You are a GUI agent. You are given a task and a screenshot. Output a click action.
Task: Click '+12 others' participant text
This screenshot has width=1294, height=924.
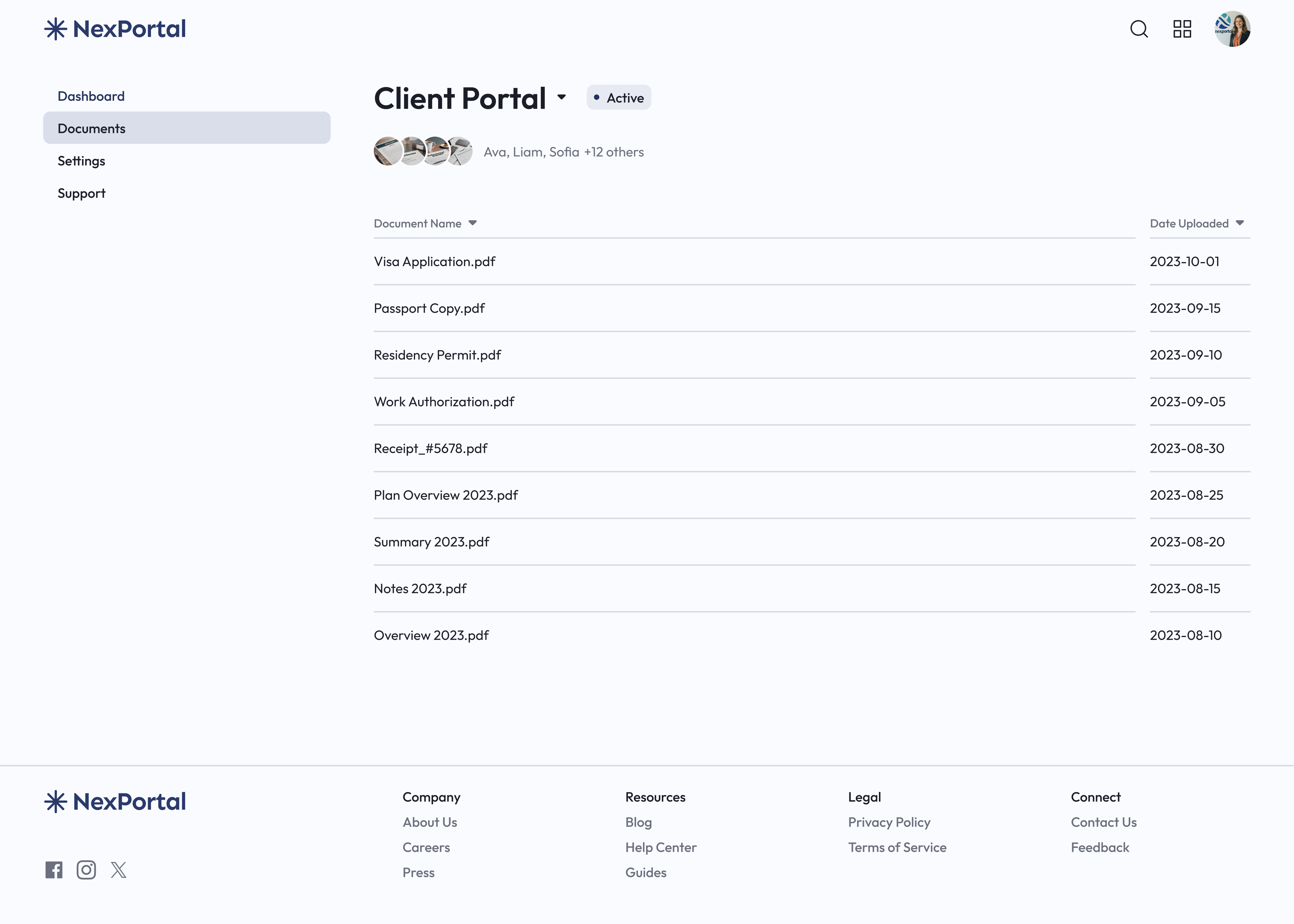click(614, 152)
